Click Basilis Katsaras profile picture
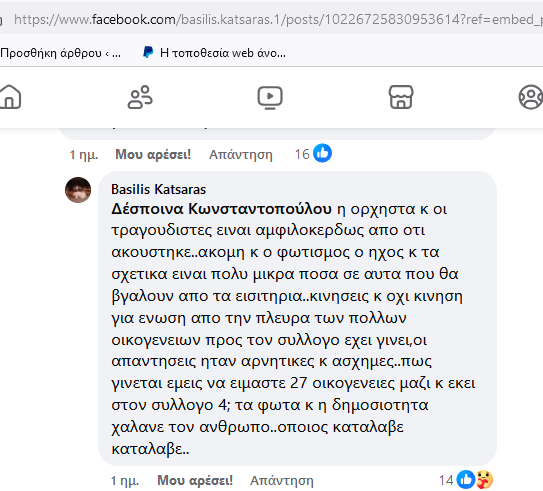This screenshot has height=491, width=543. click(x=78, y=190)
